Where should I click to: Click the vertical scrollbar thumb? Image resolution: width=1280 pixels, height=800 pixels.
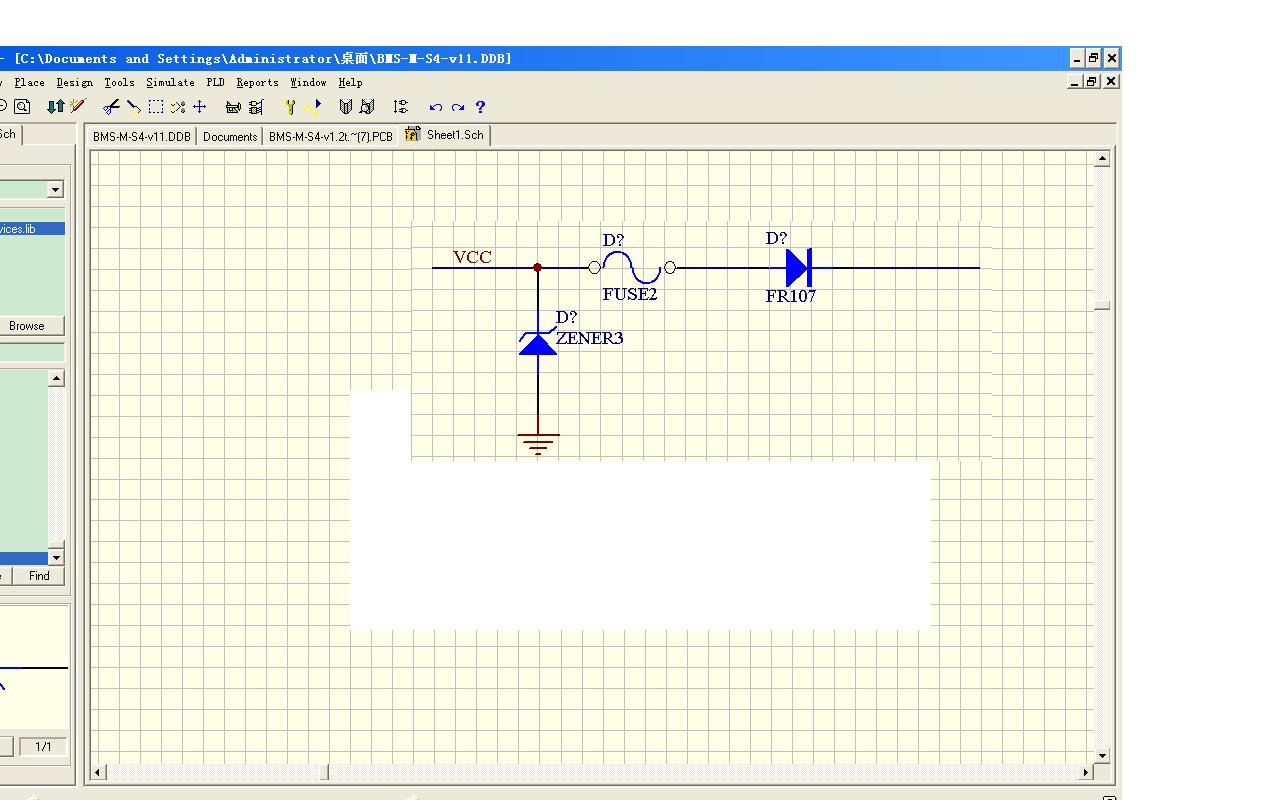1102,306
